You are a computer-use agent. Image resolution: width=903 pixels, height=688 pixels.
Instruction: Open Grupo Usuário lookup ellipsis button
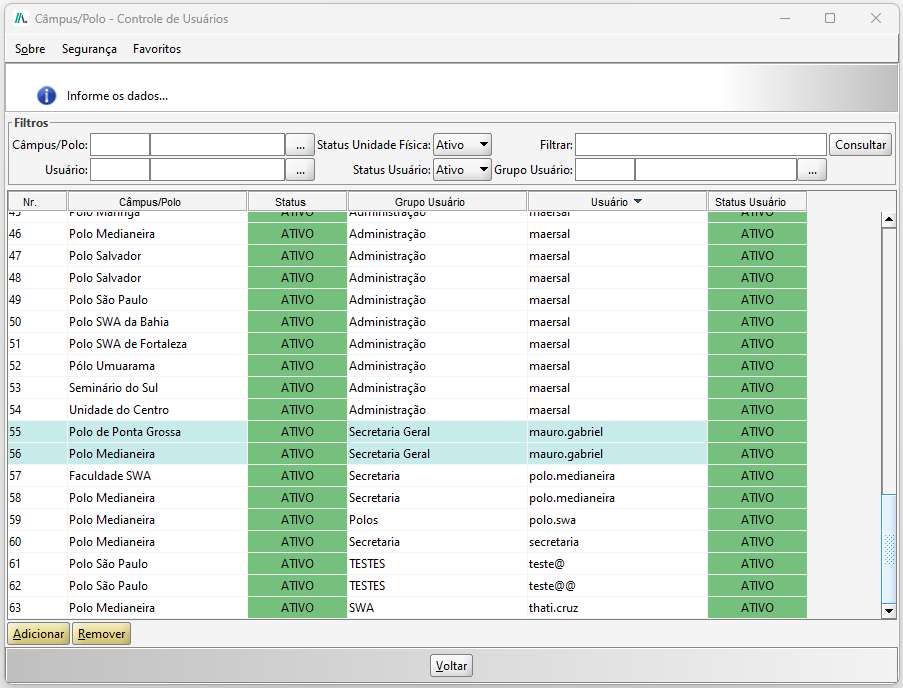(812, 170)
